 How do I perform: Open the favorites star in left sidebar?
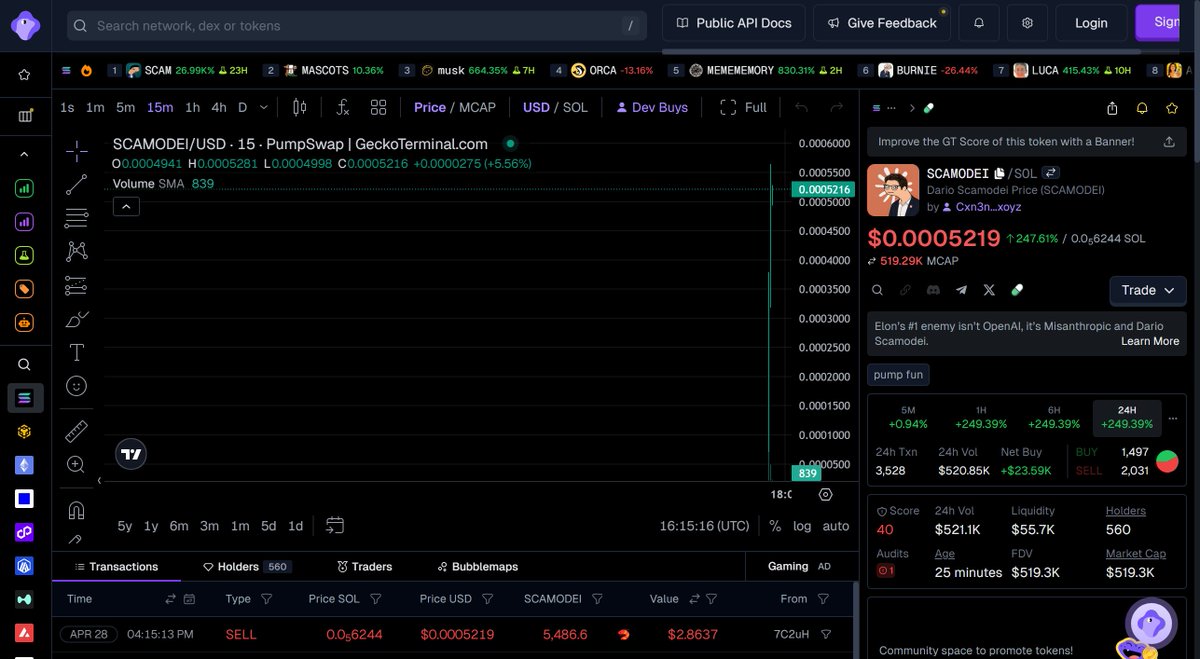(24, 74)
